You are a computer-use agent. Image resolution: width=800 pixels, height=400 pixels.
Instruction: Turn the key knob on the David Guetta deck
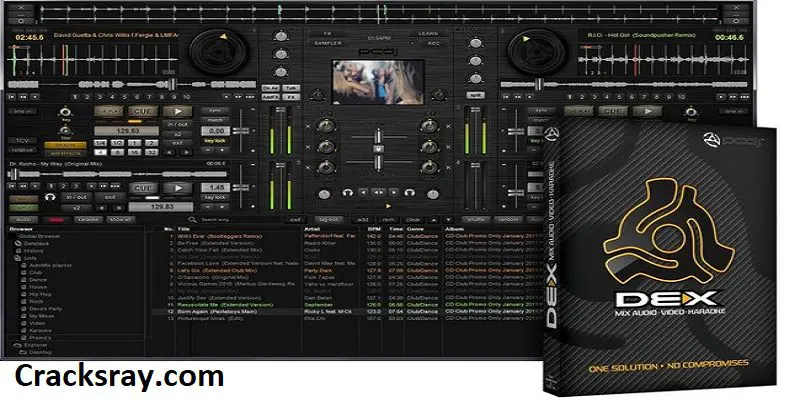coord(64,111)
